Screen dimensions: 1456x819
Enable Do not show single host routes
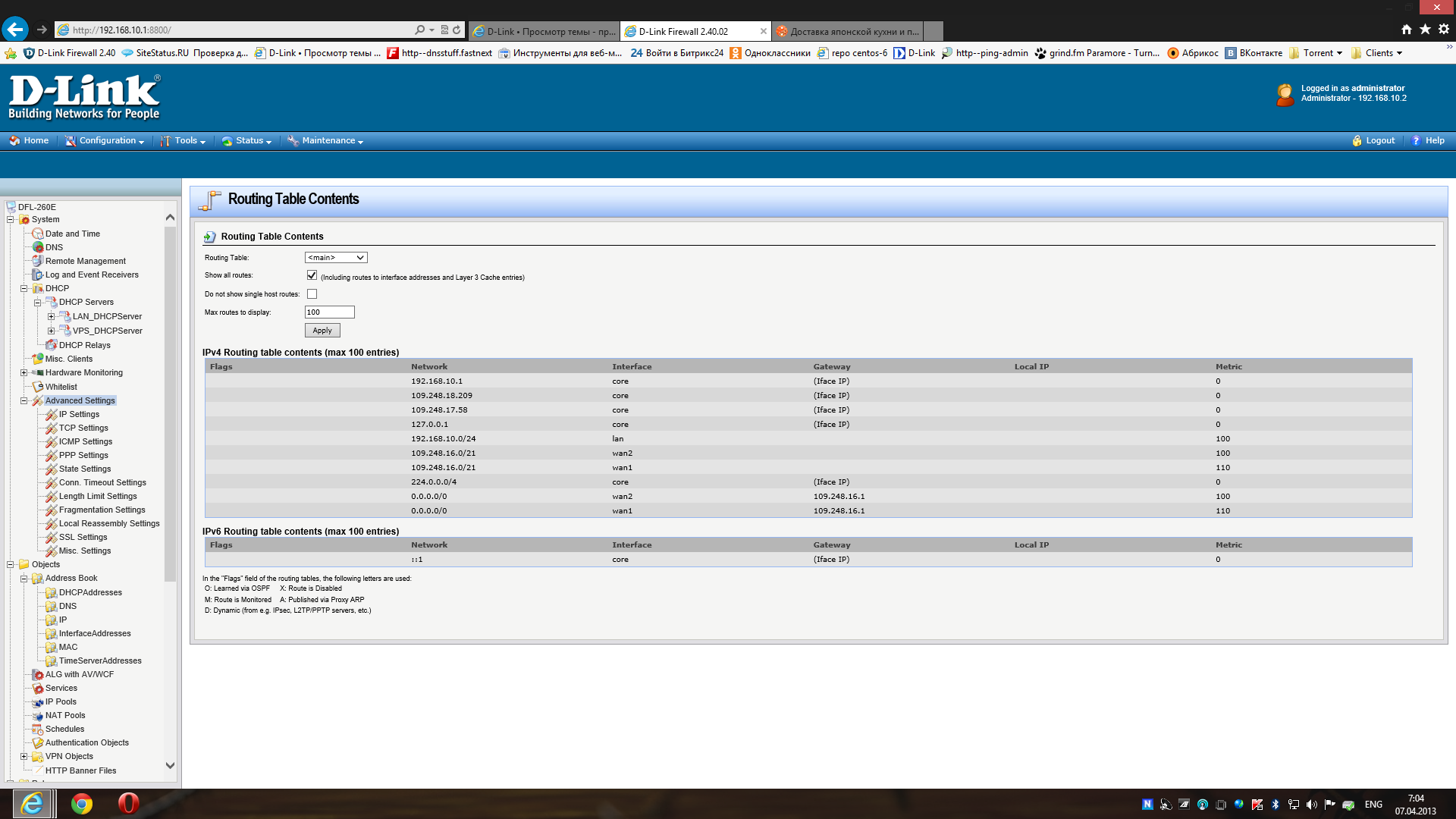(312, 294)
